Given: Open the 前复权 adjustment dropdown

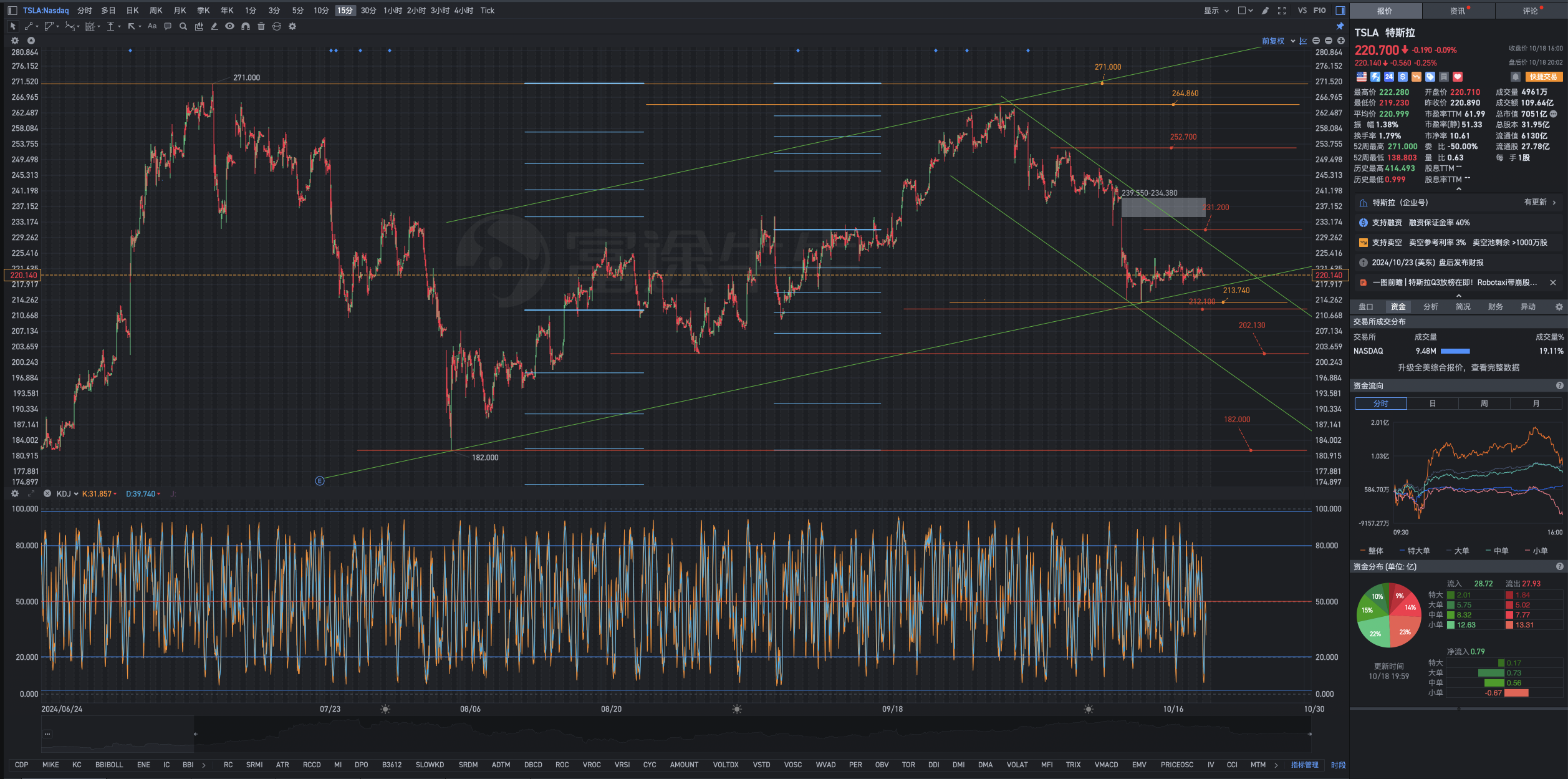Looking at the screenshot, I should [x=1279, y=41].
